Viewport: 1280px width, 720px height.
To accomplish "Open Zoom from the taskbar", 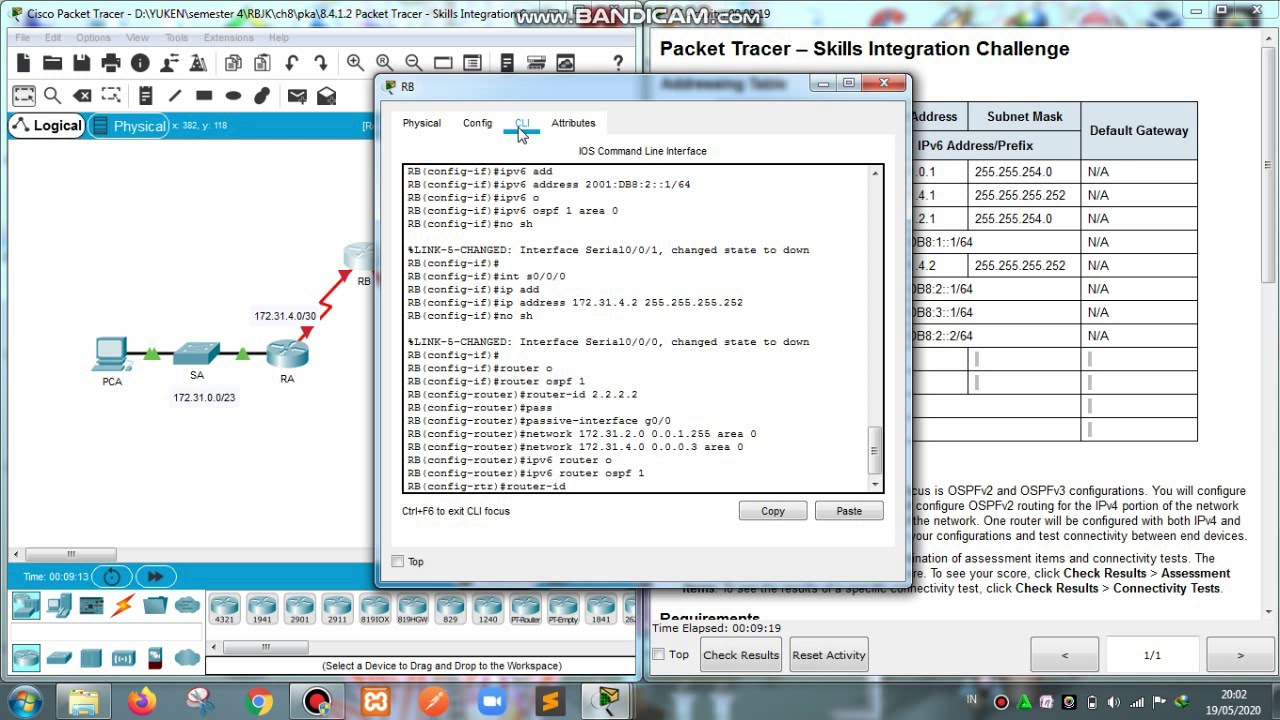I will click(492, 701).
